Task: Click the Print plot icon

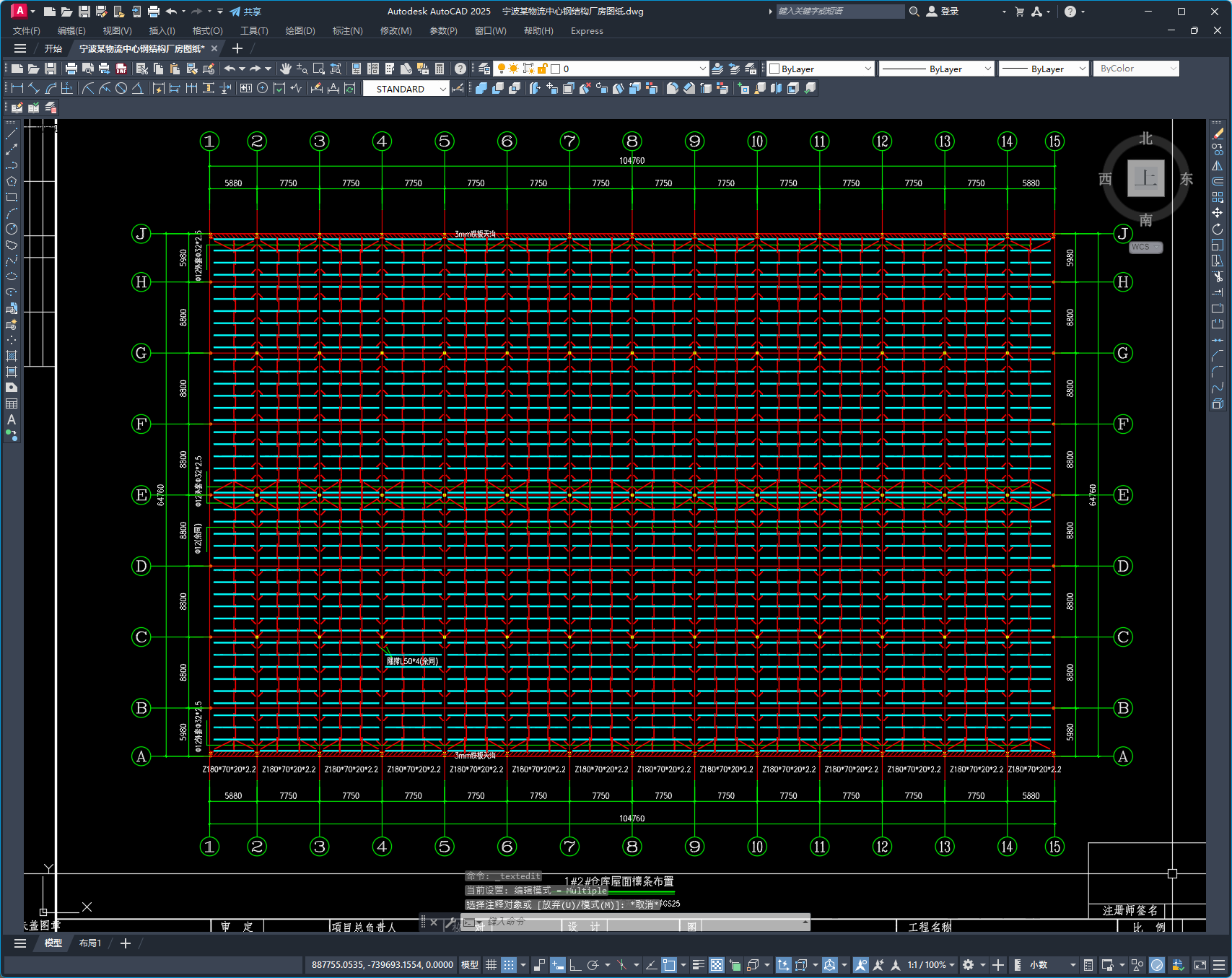Action: 71,69
